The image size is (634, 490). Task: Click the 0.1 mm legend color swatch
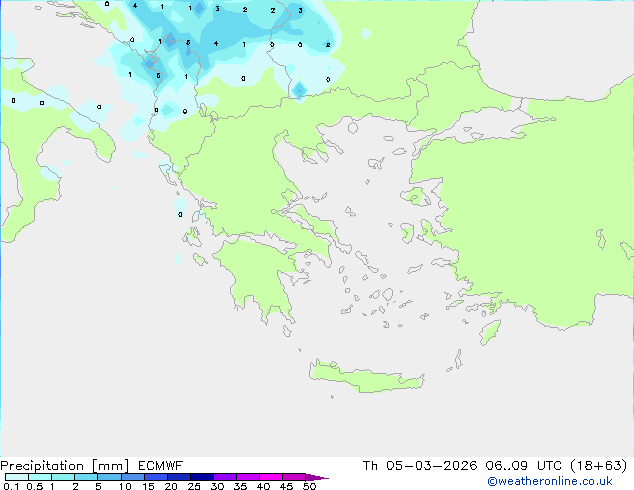click(x=17, y=477)
